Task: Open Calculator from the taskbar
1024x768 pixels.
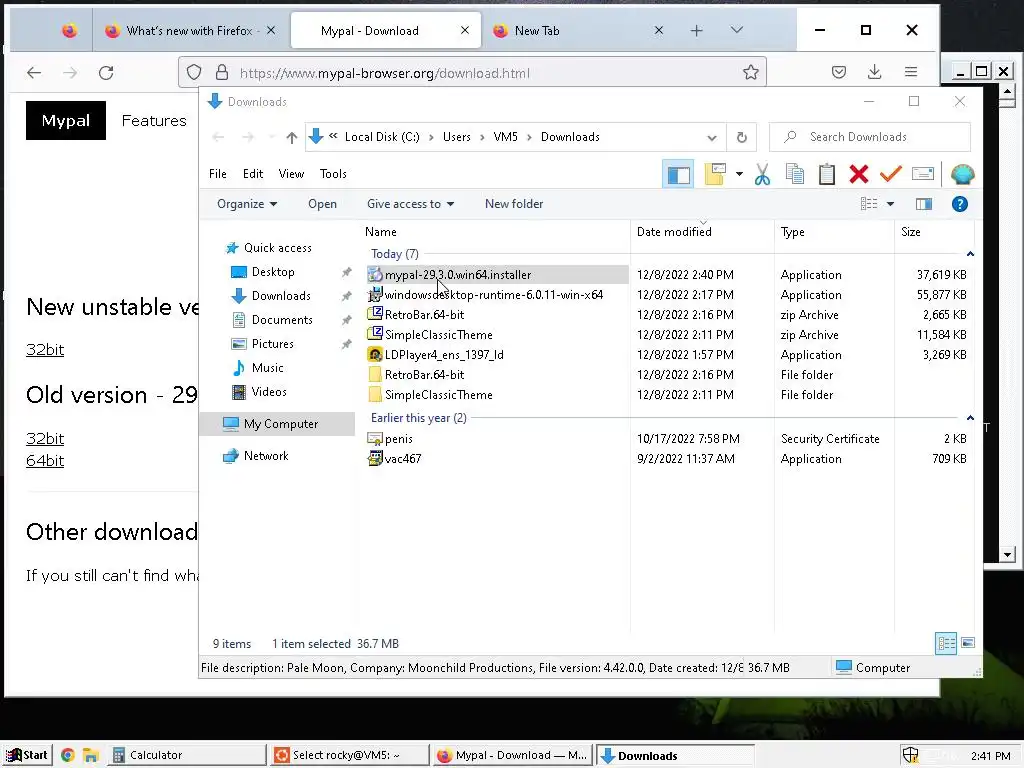Action: coord(187,755)
